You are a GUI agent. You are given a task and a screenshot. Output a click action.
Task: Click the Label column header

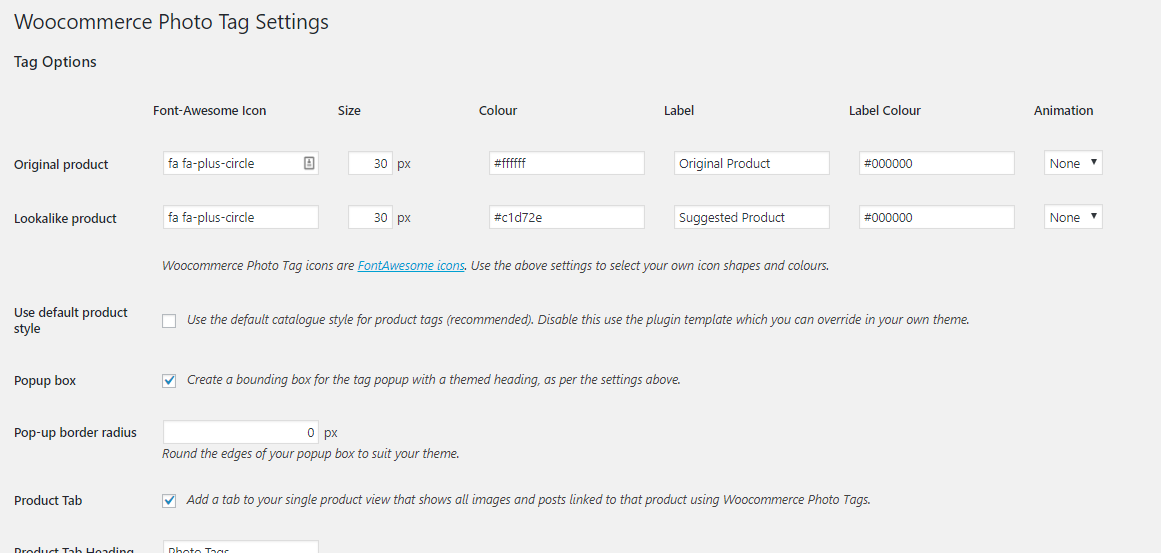tap(679, 111)
